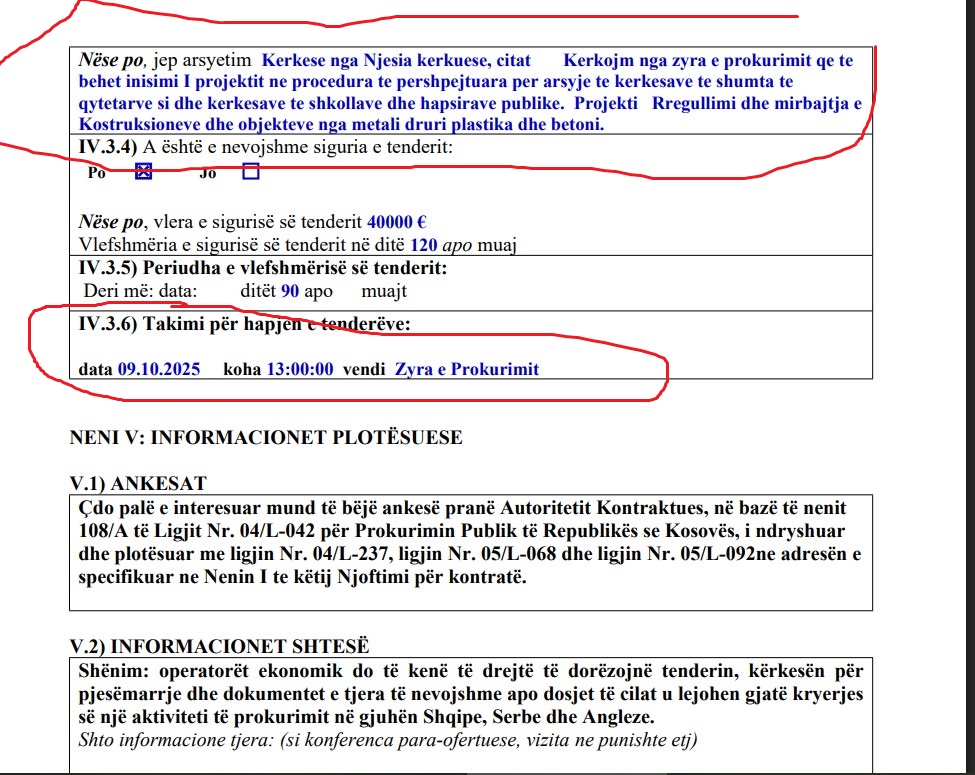Image resolution: width=975 pixels, height=775 pixels.
Task: Click the opening time 13:00:00
Action: 299,369
